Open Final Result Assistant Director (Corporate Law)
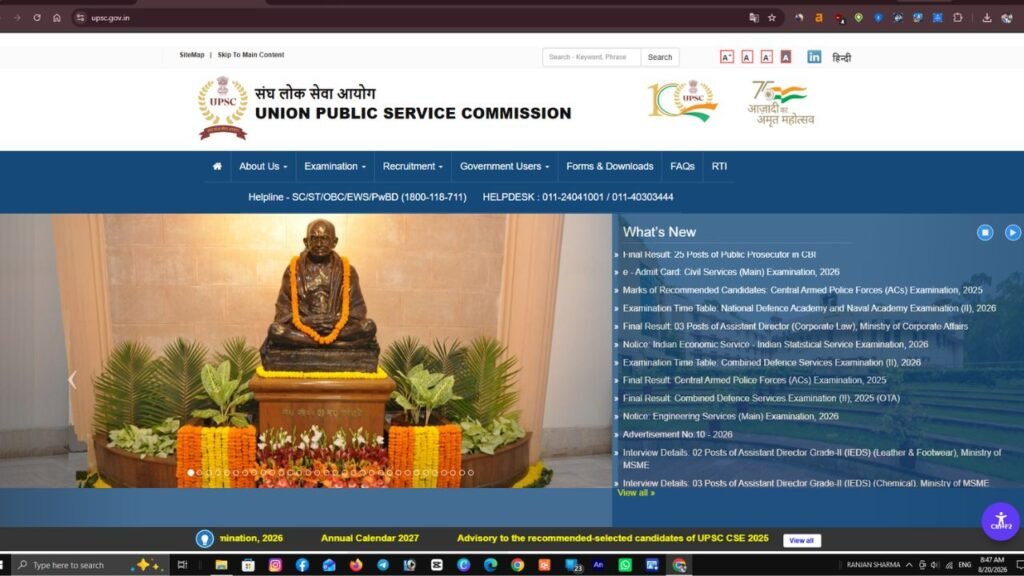 pyautogui.click(x=795, y=327)
